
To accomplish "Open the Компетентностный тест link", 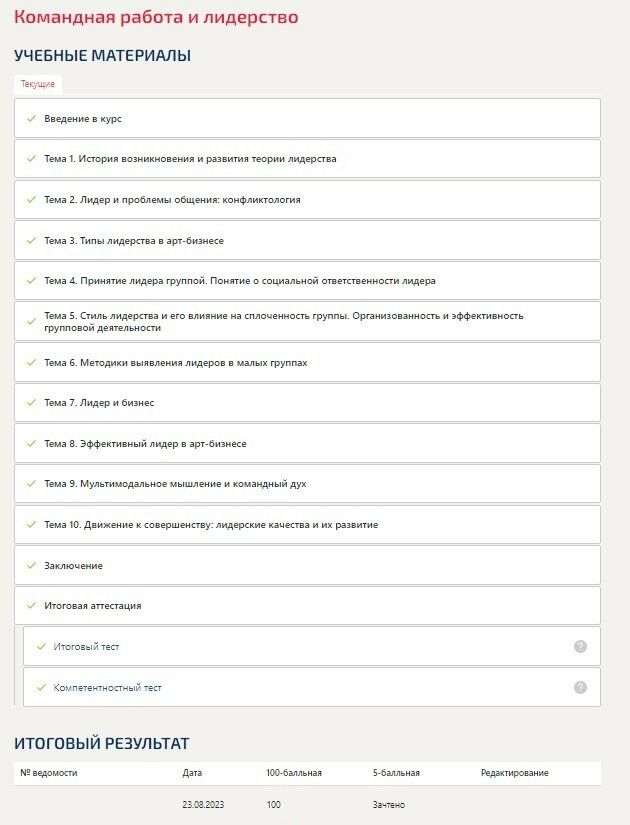I will (x=107, y=688).
